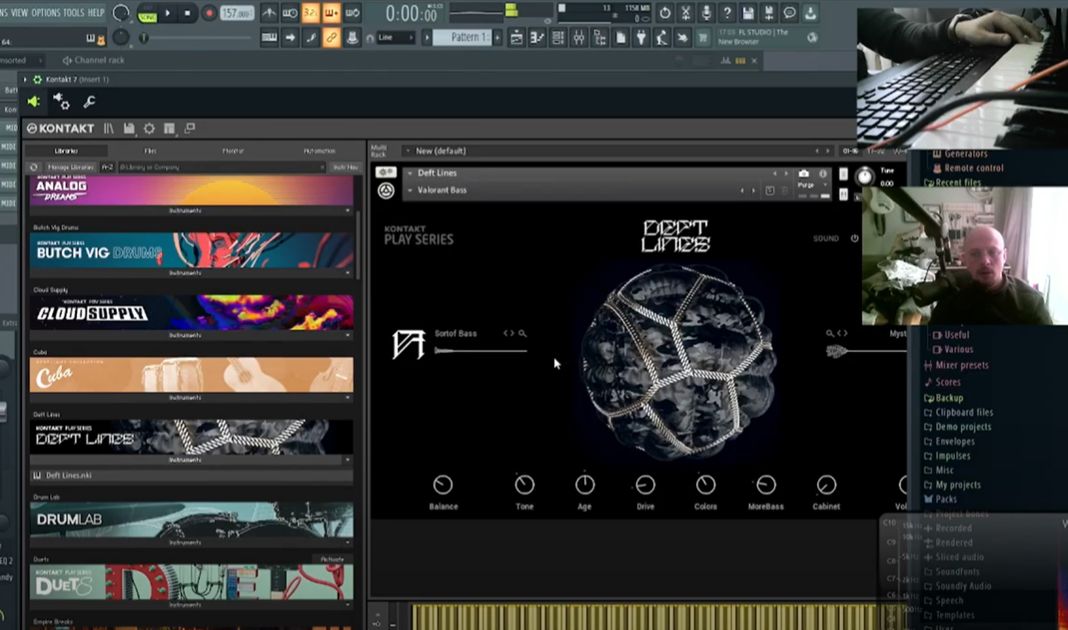The image size is (1068, 630).
Task: Click the plugin wrench settings icon
Action: point(89,102)
